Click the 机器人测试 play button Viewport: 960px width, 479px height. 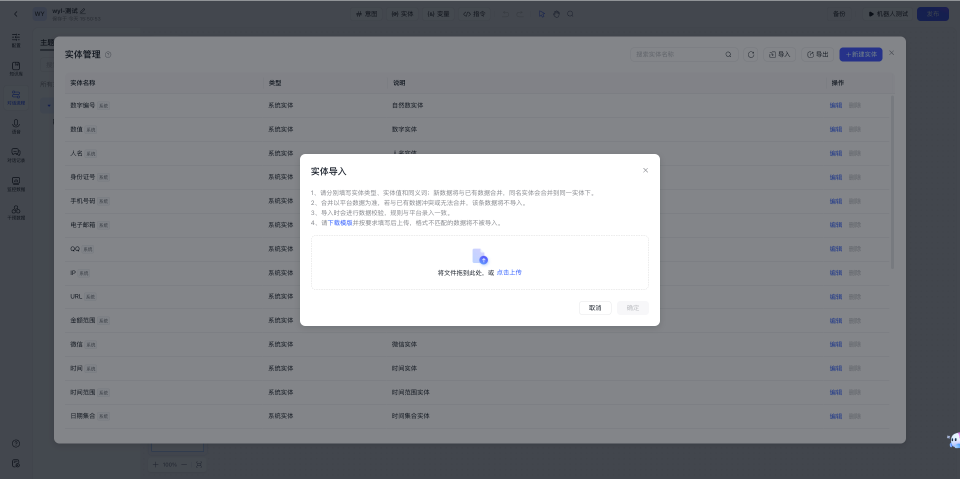tap(886, 14)
